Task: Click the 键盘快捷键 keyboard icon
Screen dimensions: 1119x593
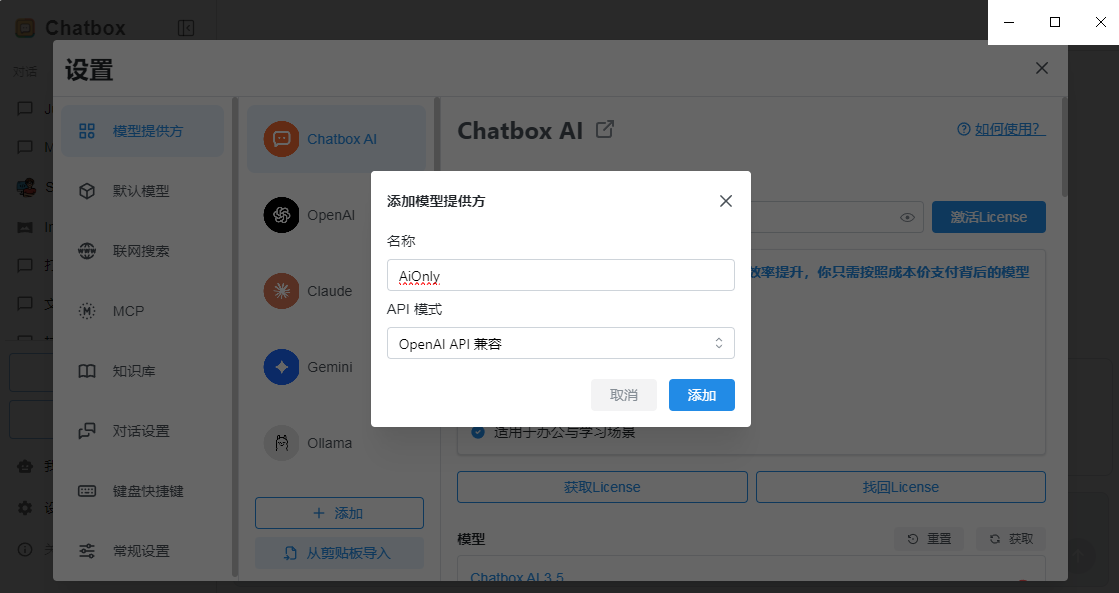Action: pos(87,491)
